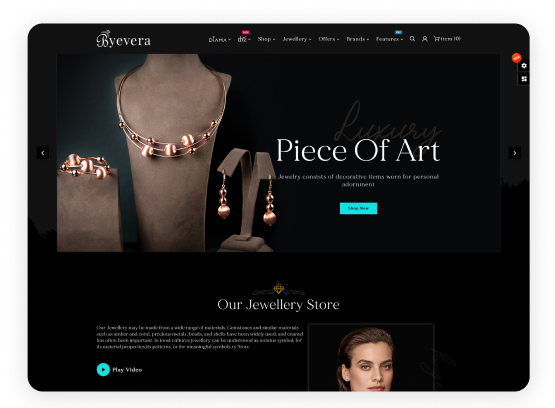Click the gold diamond ornament above heading
This screenshot has width=555, height=408.
279,289
